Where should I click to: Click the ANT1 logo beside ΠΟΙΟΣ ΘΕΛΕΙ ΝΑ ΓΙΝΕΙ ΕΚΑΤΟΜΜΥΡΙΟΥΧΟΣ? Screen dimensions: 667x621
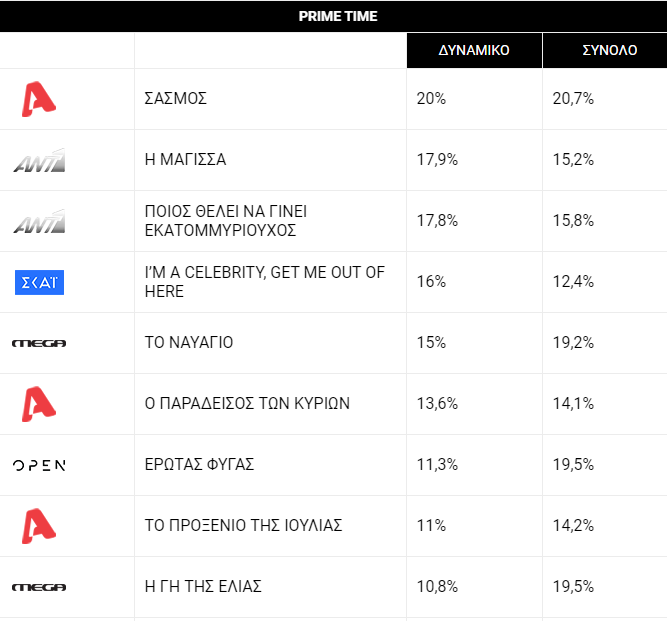39,221
